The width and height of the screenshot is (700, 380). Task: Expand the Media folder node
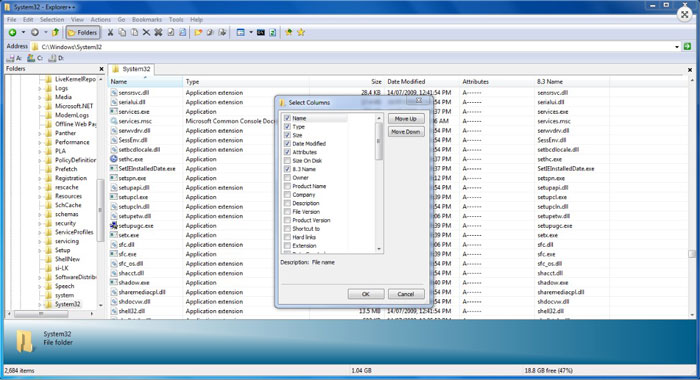39,97
